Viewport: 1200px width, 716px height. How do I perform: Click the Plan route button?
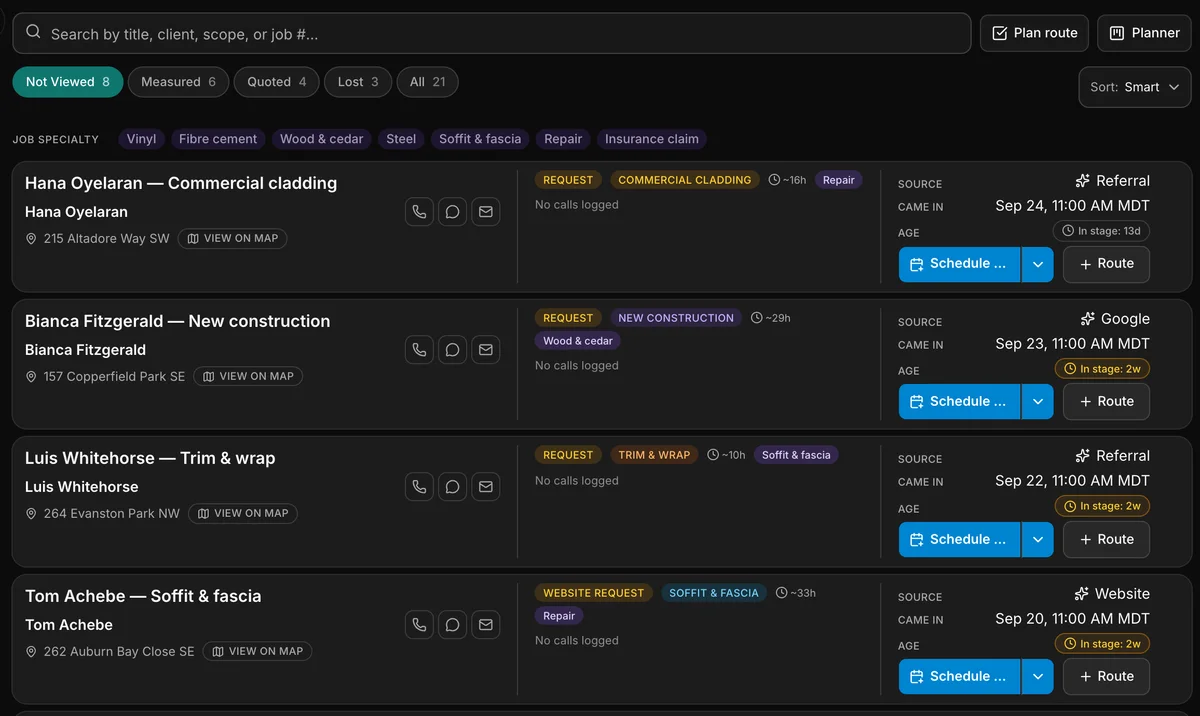pos(1034,33)
